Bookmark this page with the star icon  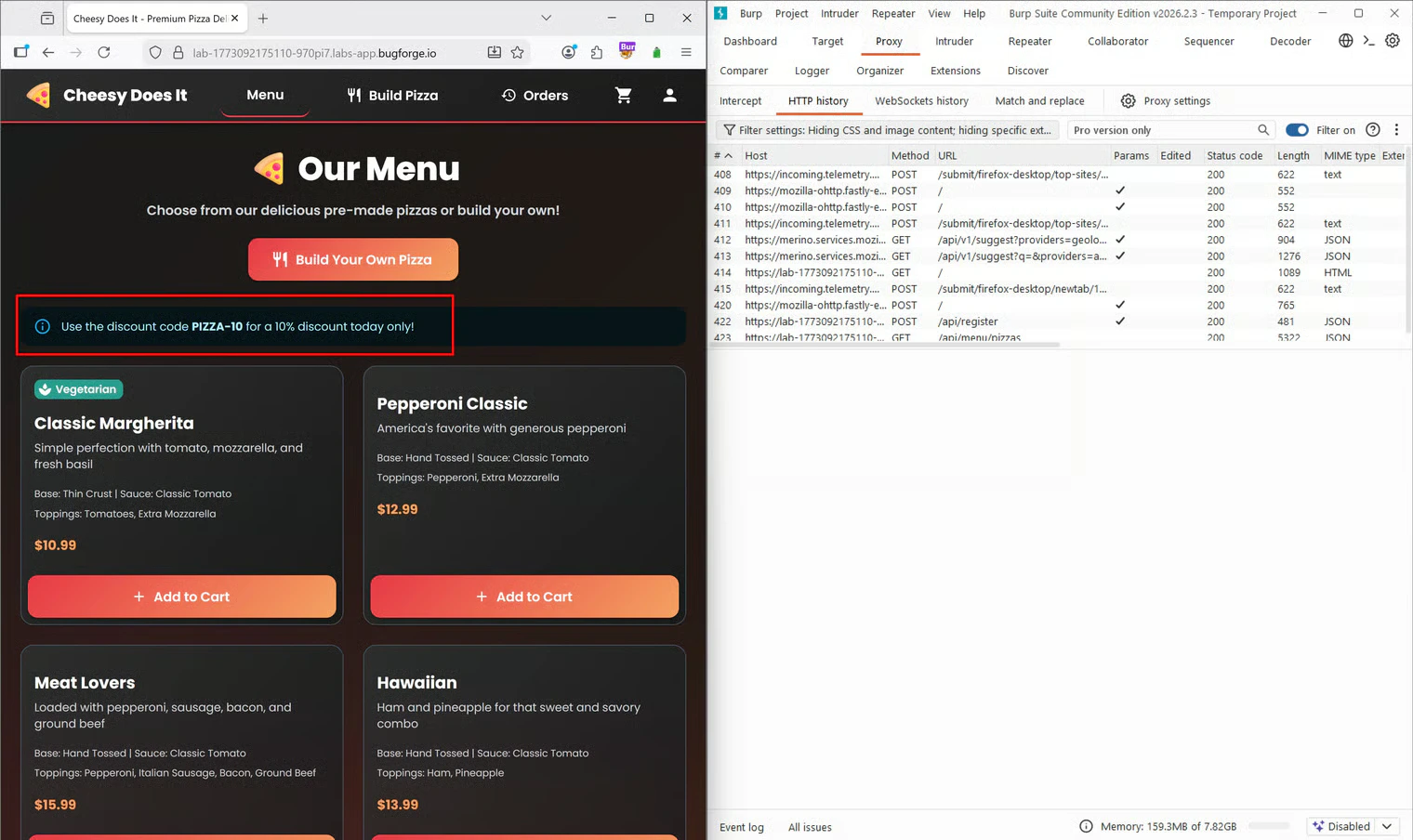pyautogui.click(x=518, y=53)
